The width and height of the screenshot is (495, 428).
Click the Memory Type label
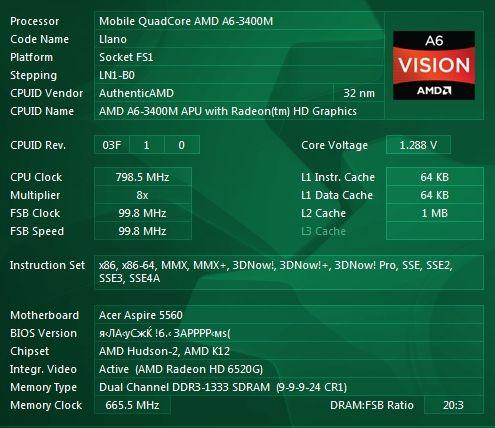pyautogui.click(x=43, y=387)
